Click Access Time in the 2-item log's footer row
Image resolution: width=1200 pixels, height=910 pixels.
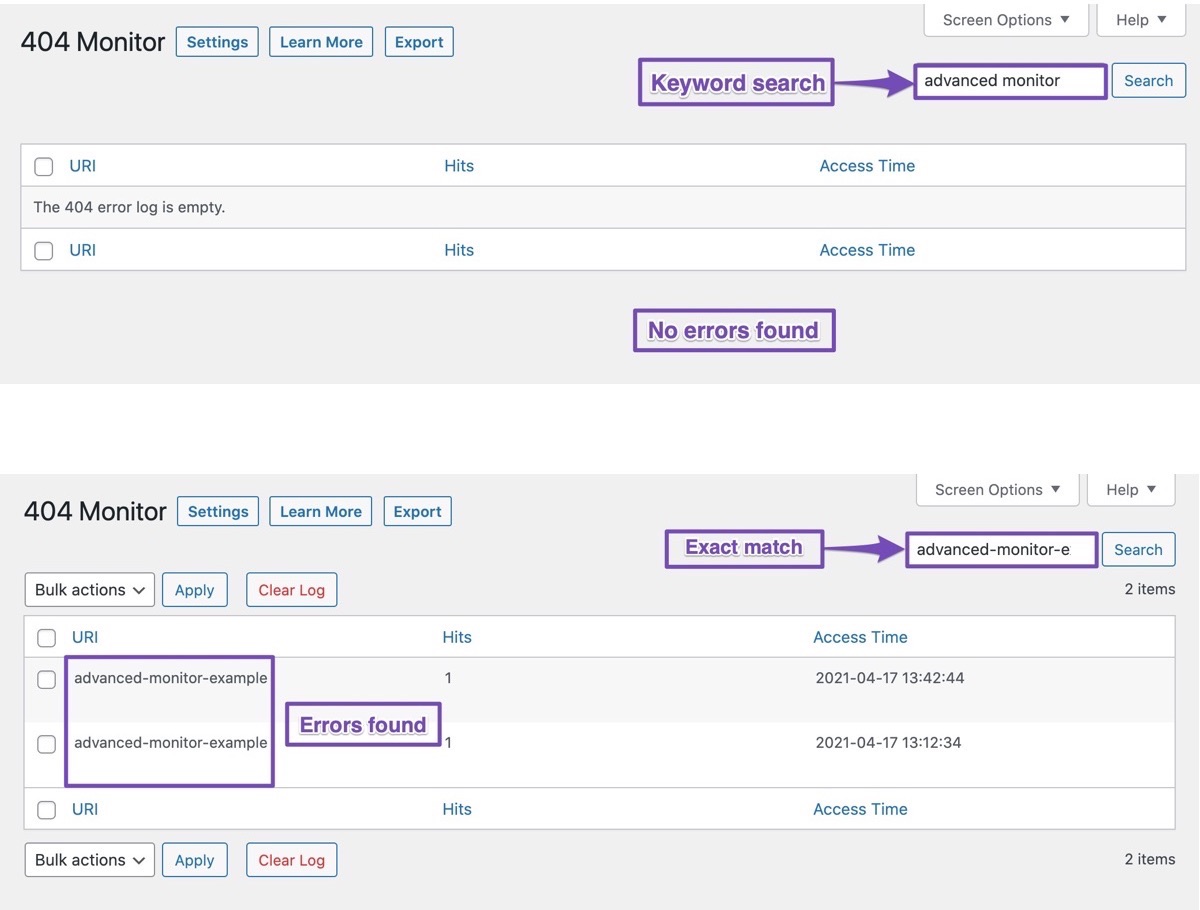click(860, 809)
